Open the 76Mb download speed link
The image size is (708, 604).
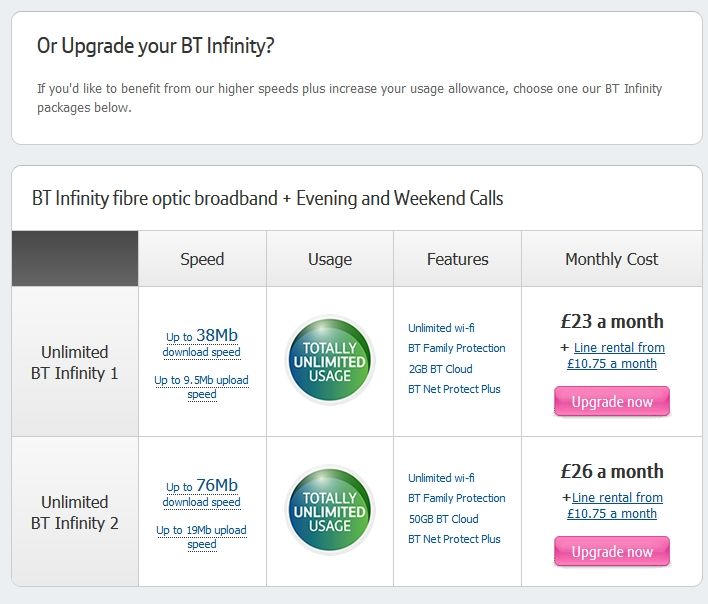201,493
